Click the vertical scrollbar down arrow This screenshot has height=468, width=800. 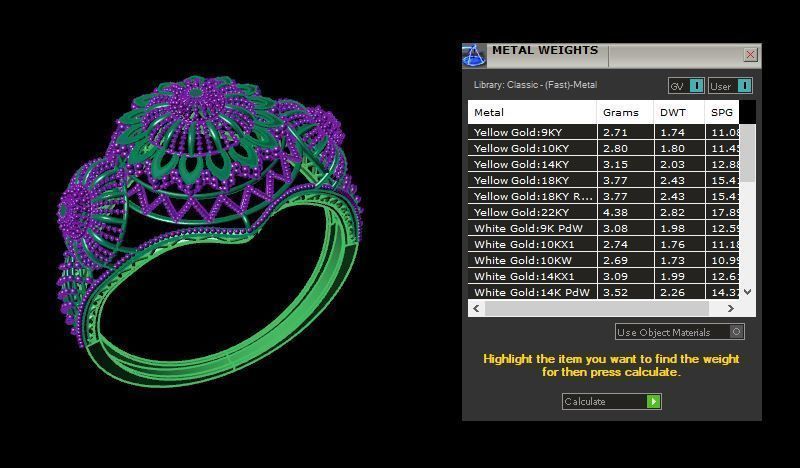tap(747, 292)
